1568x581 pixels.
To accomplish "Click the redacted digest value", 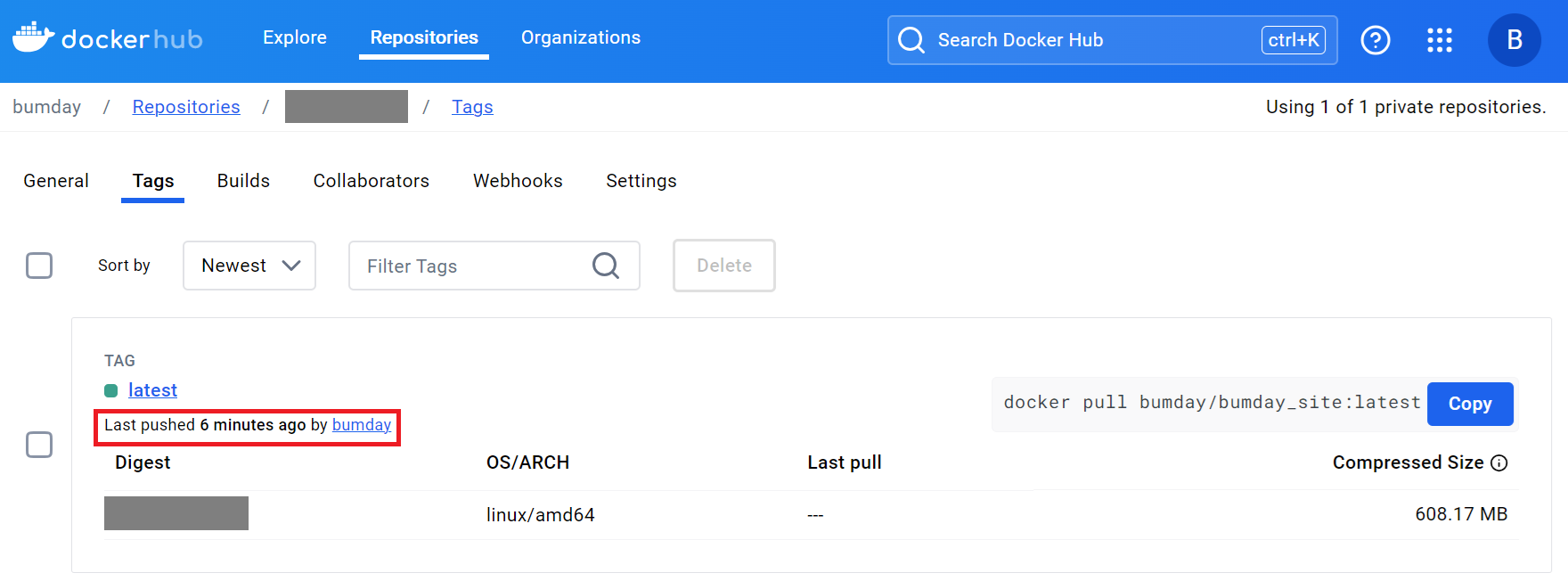I will point(176,513).
